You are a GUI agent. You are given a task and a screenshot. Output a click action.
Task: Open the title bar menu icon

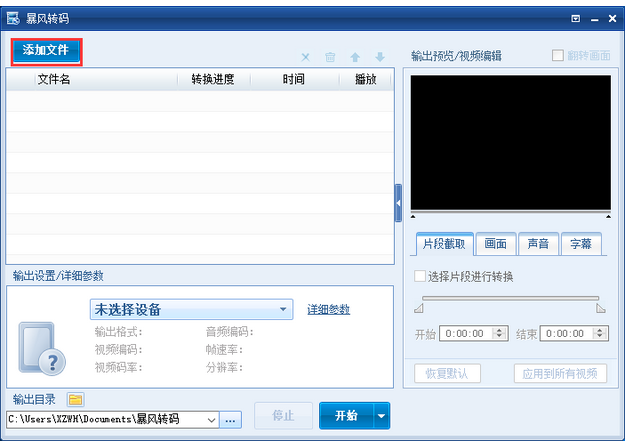click(576, 18)
